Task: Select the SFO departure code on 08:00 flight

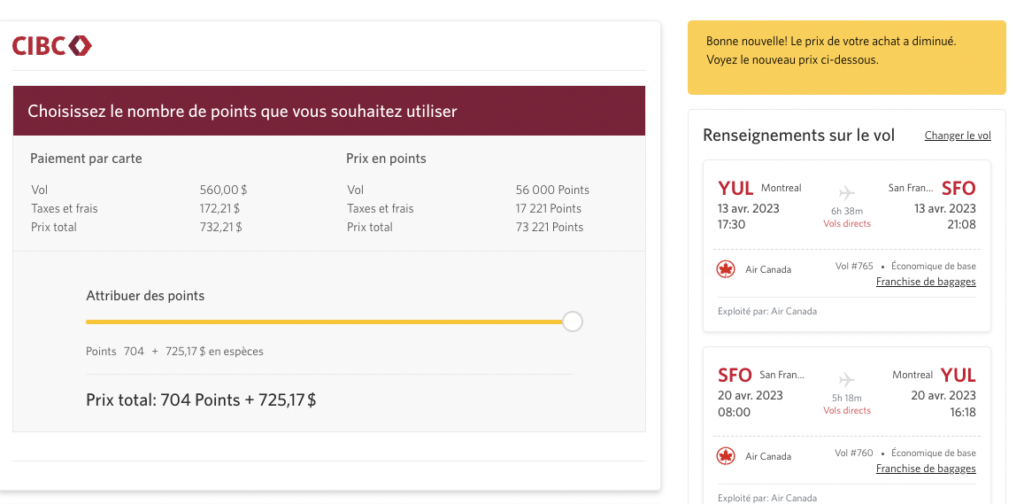Action: (x=735, y=376)
